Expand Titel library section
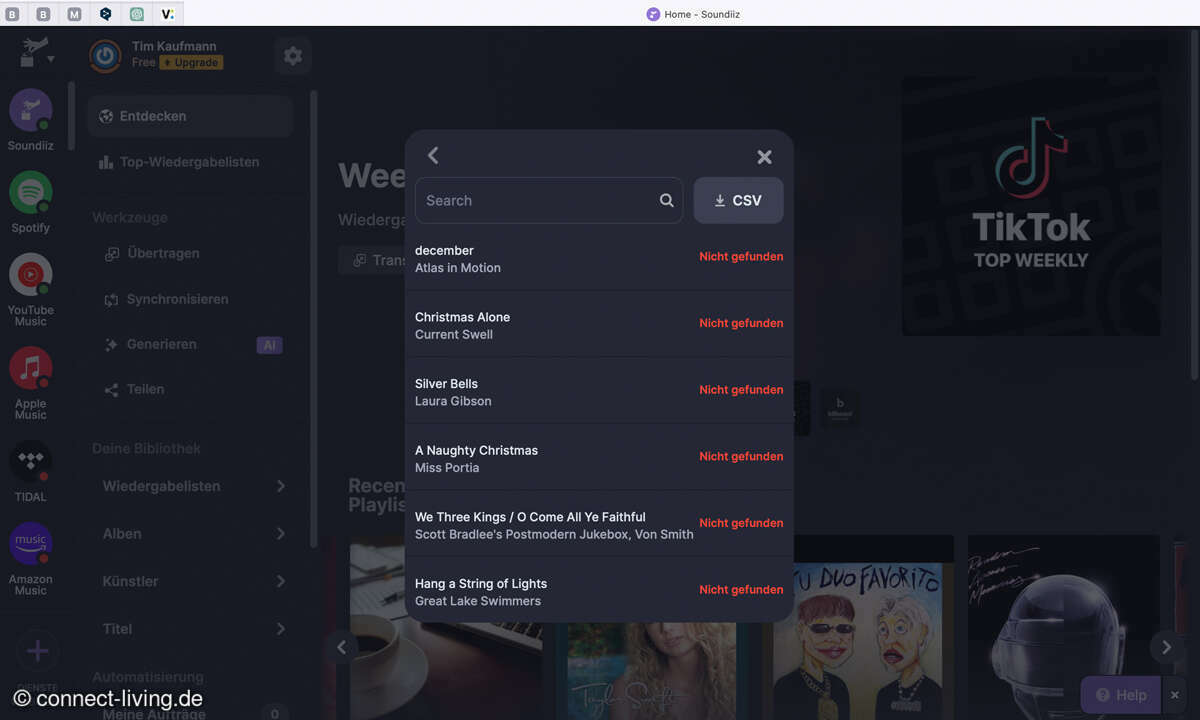Image resolution: width=1200 pixels, height=720 pixels. pos(194,629)
